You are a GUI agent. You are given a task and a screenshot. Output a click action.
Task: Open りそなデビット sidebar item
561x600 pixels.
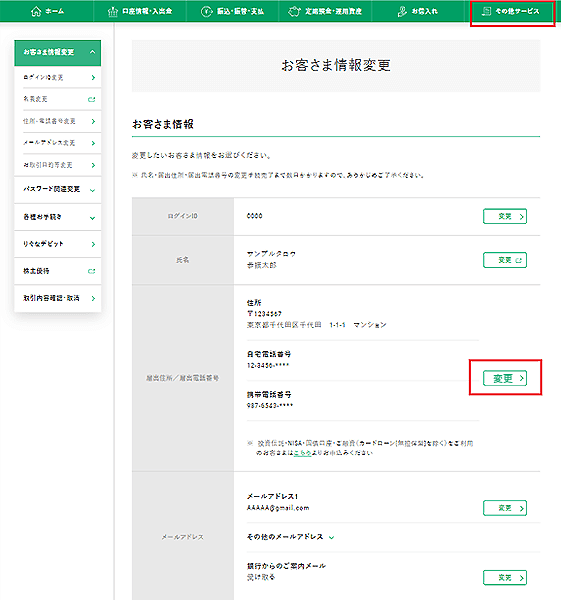pyautogui.click(x=58, y=244)
